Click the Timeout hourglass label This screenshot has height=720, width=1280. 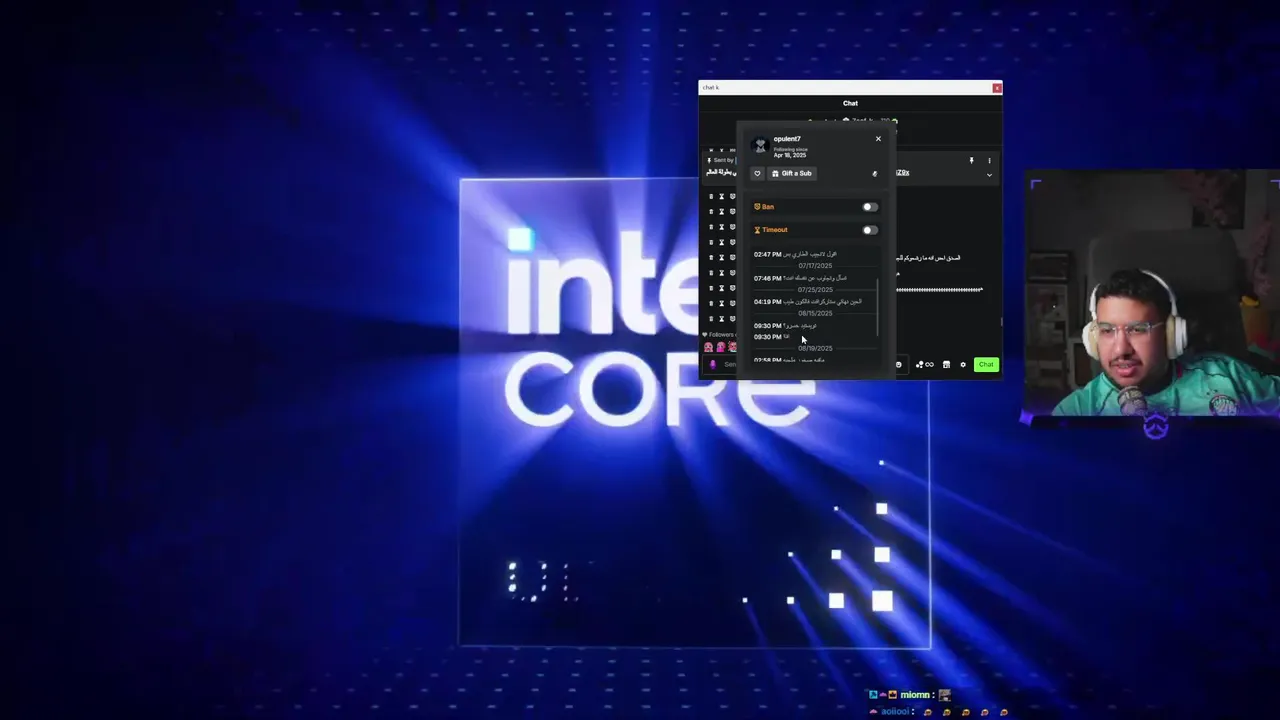coord(770,230)
